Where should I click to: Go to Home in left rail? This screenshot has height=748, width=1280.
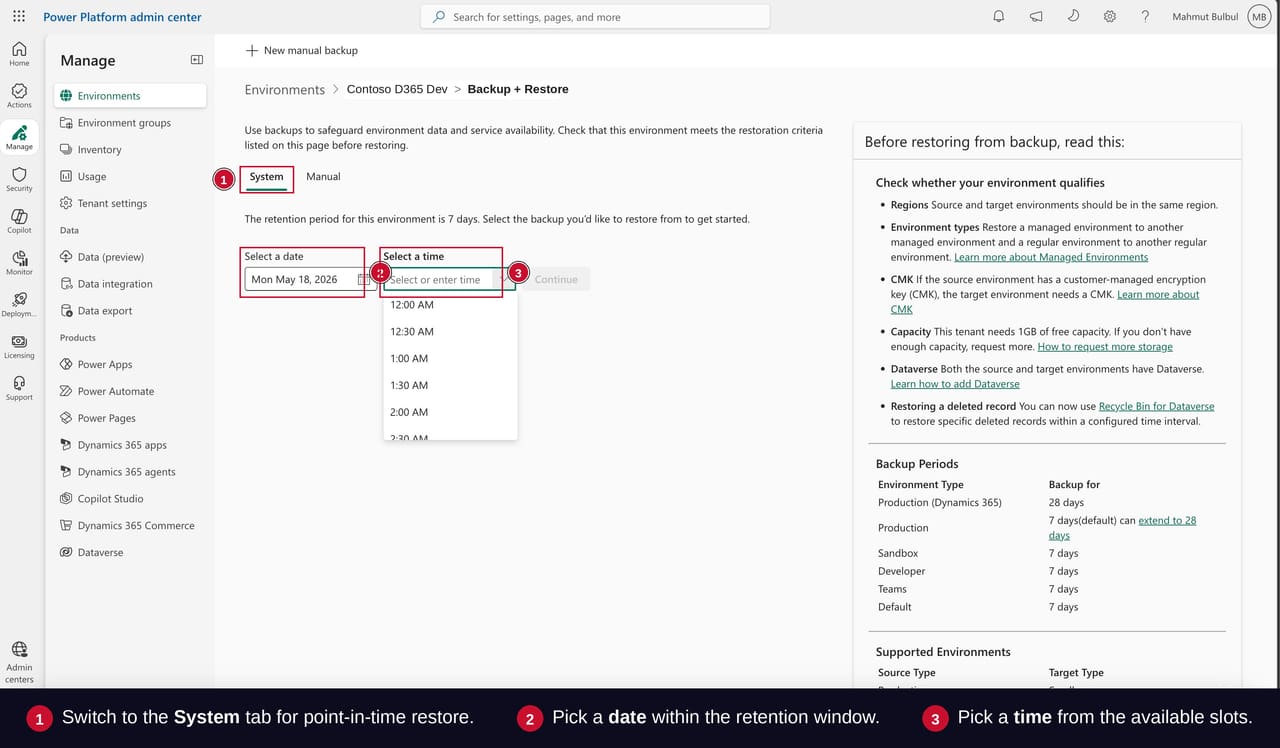(19, 54)
